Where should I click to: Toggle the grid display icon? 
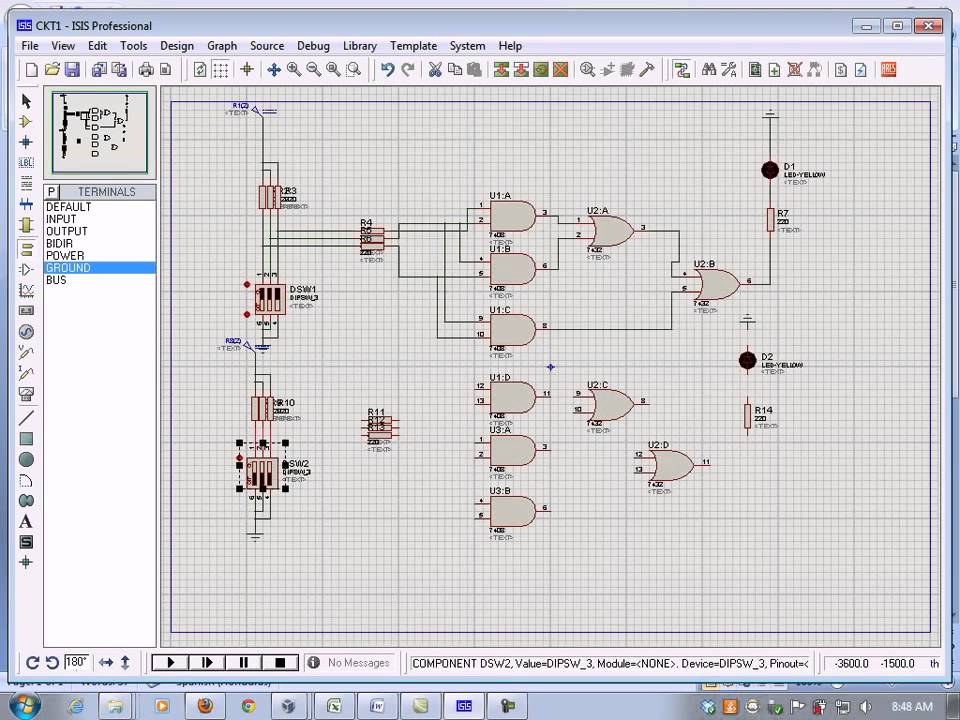tap(220, 70)
